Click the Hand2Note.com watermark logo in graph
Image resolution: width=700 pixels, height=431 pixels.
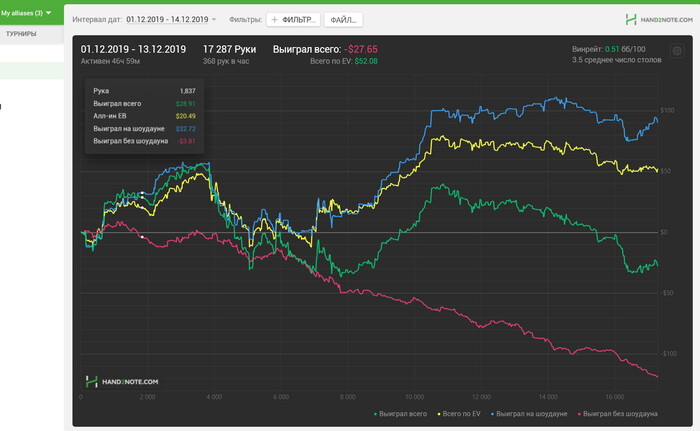pyautogui.click(x=121, y=381)
